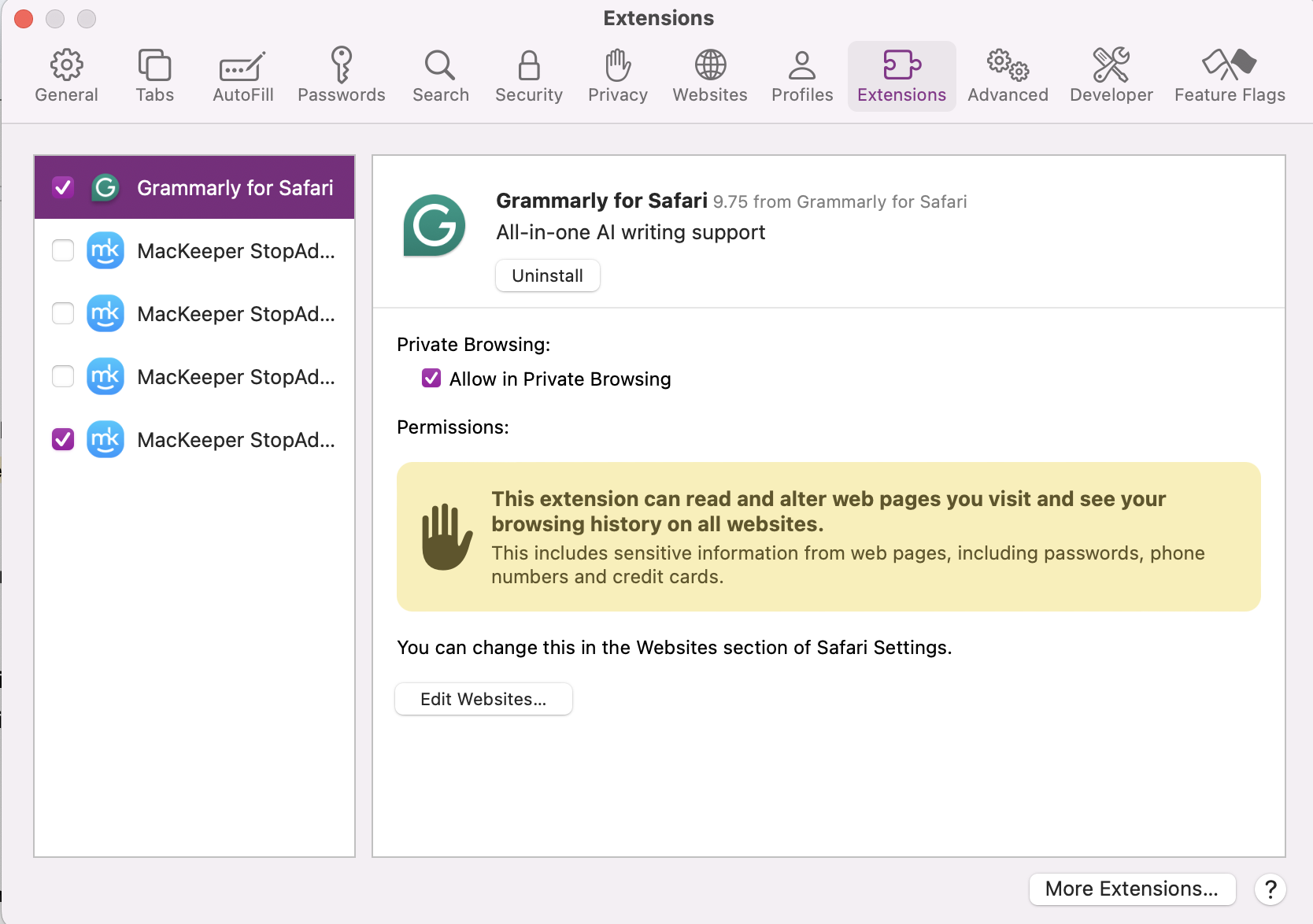Open More Extensions… in the App Store

1131,889
